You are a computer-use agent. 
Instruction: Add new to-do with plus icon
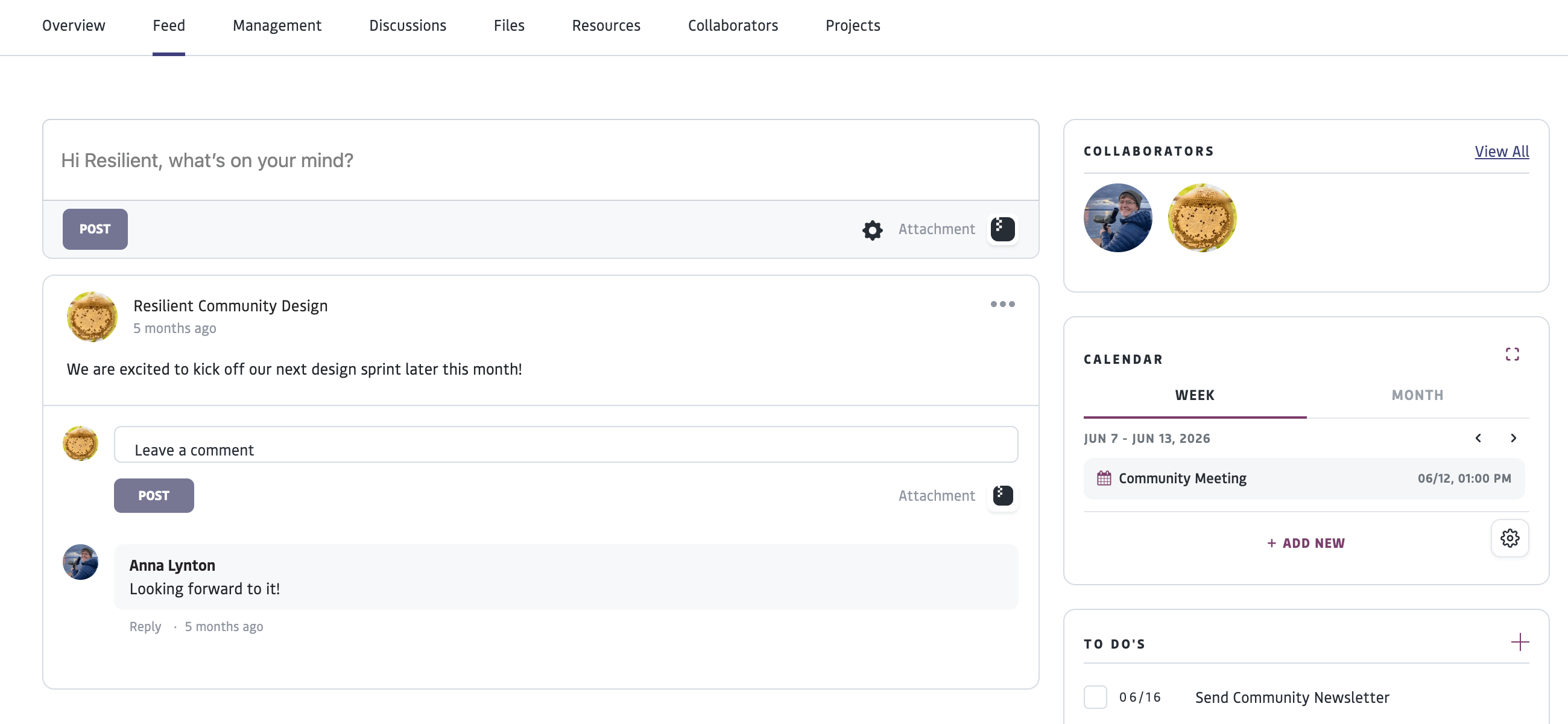[x=1519, y=642]
